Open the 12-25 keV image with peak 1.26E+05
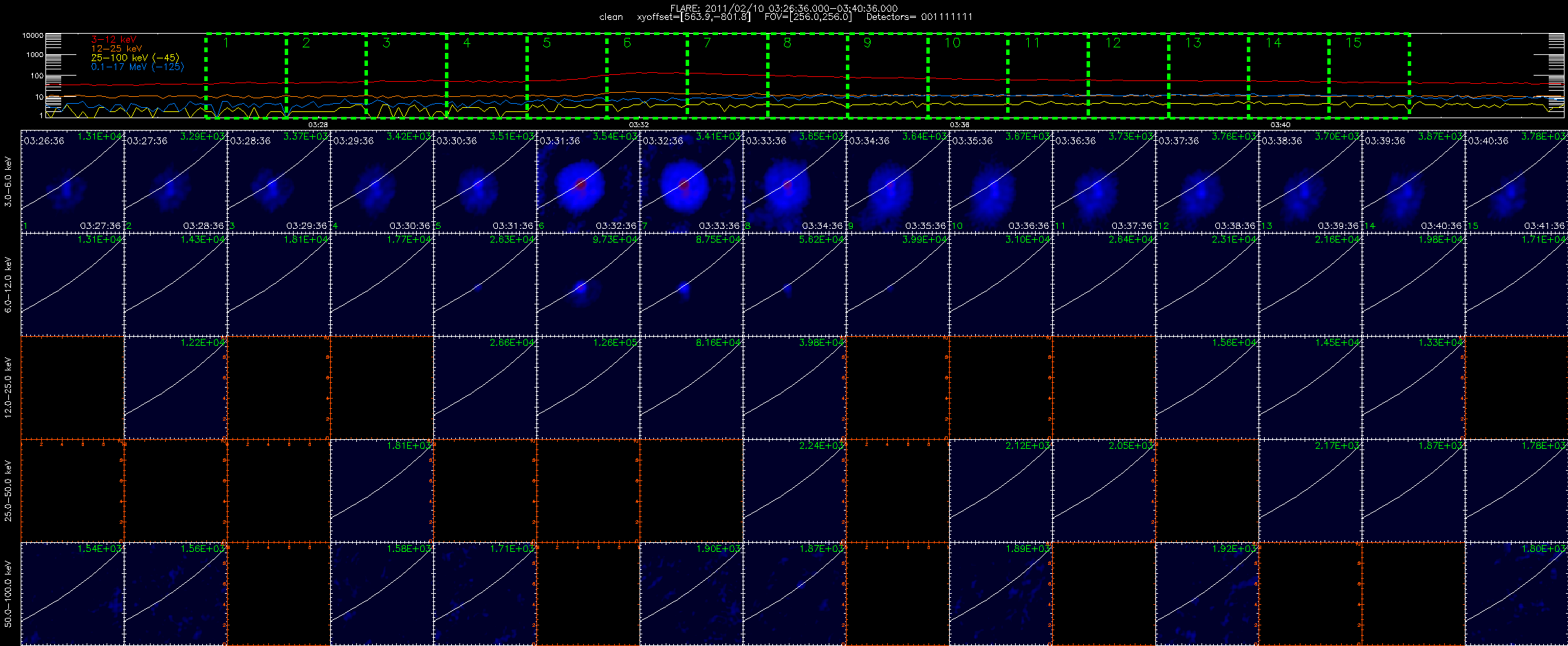The image size is (1568, 646). 588,387
